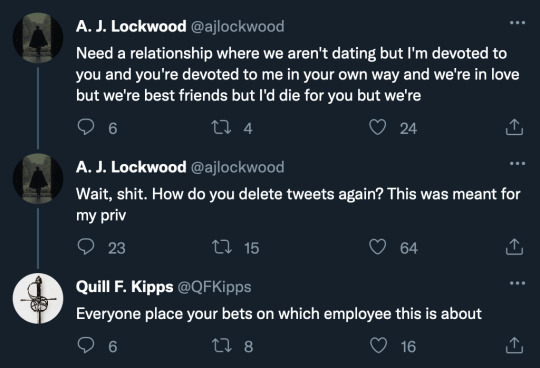Open more options on the first tweet
The height and width of the screenshot is (368, 540).
point(517,23)
